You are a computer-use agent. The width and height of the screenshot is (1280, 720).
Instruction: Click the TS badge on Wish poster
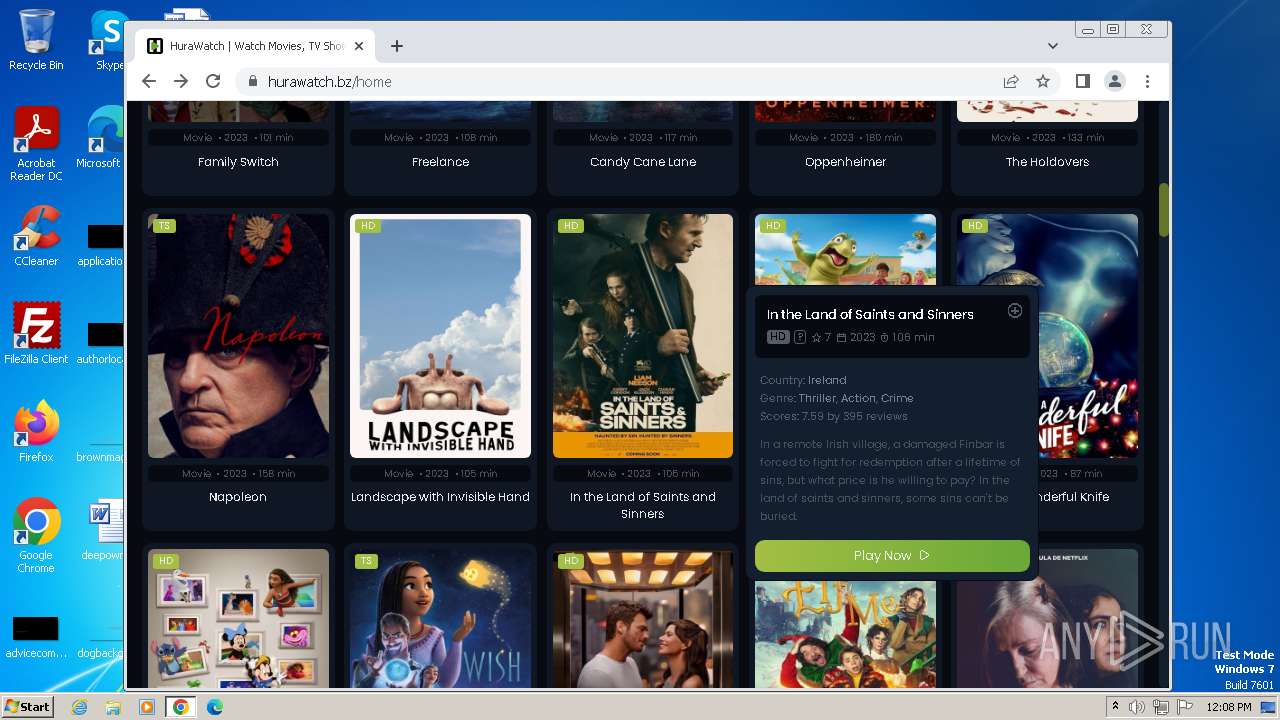point(366,561)
